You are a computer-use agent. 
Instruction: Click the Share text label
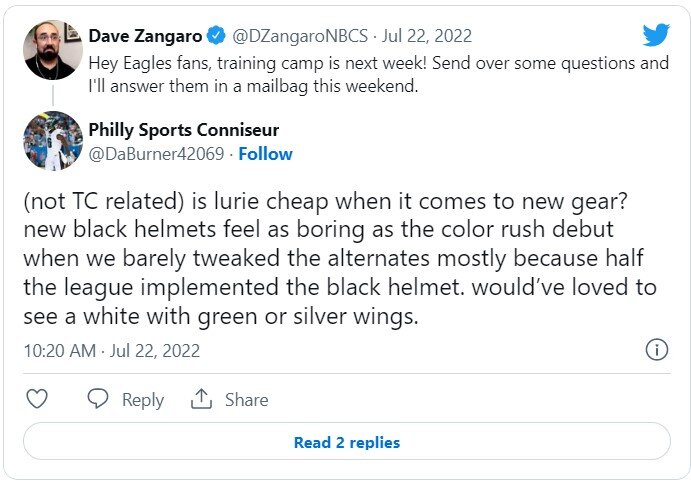246,400
